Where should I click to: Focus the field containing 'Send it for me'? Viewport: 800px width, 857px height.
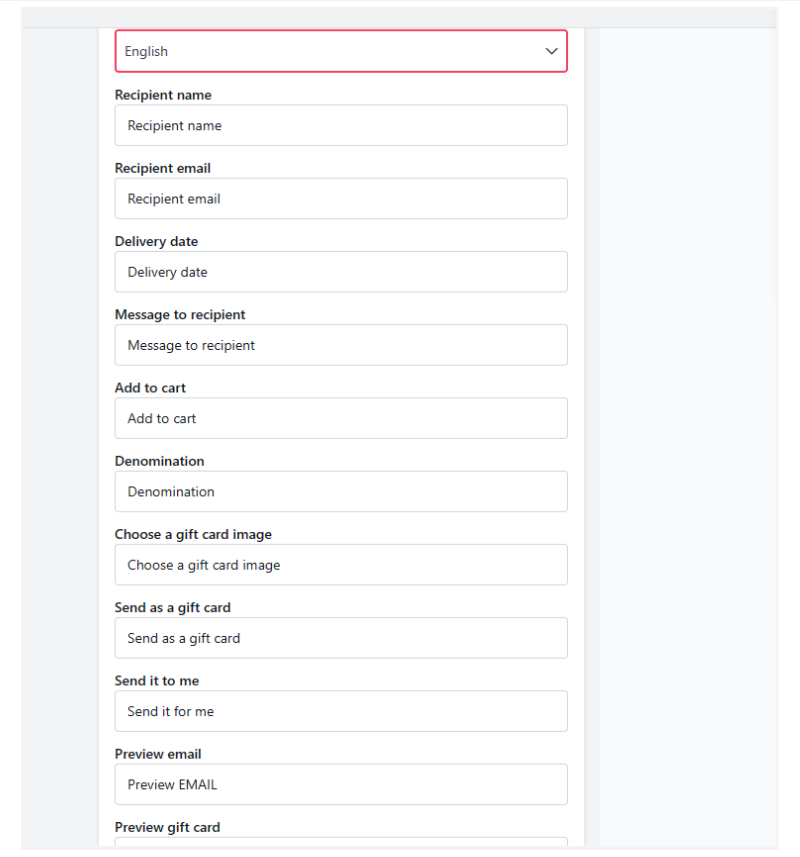340,711
